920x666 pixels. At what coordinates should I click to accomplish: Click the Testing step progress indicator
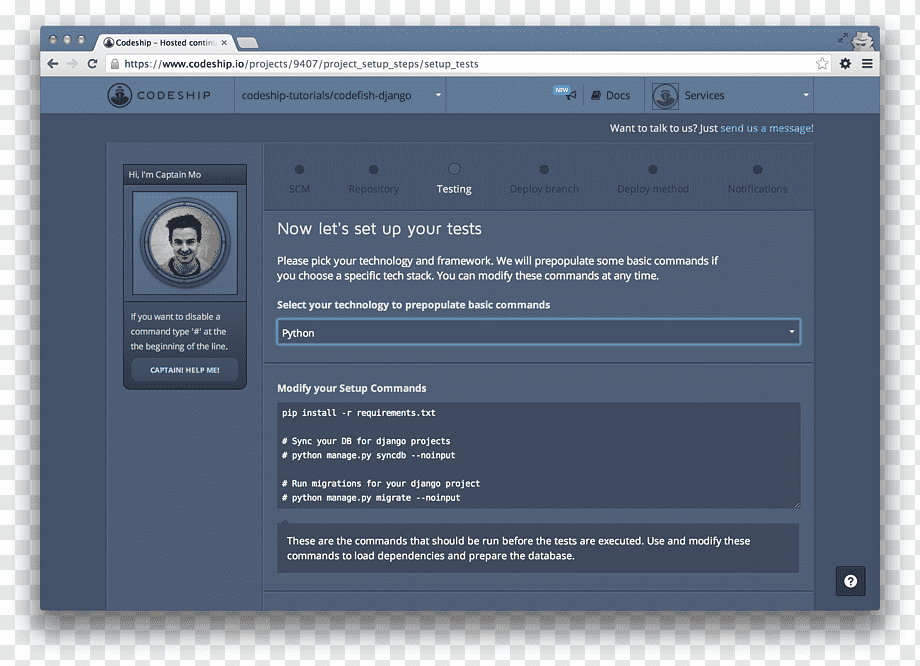(x=454, y=171)
